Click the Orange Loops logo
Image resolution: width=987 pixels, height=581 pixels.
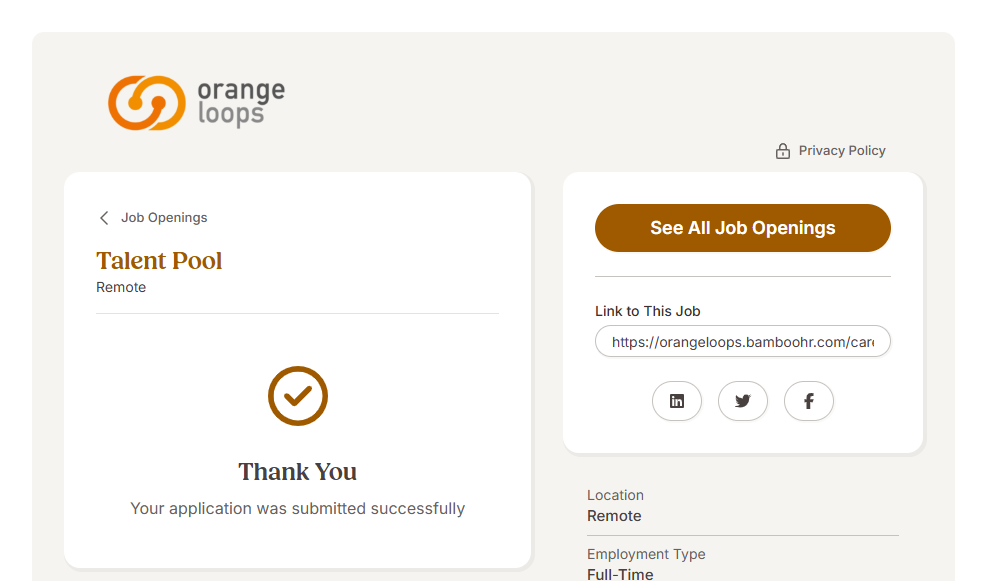[196, 103]
